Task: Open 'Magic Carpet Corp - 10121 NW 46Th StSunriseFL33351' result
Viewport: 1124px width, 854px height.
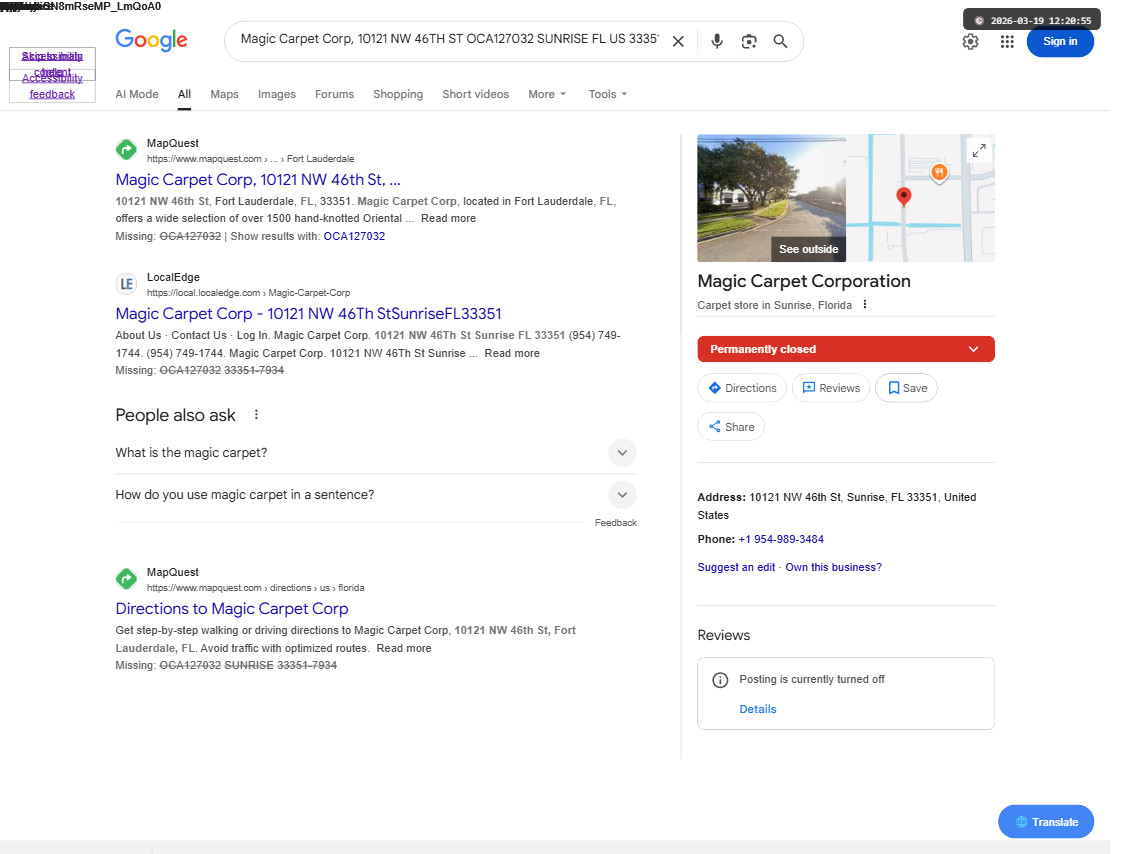Action: [308, 313]
